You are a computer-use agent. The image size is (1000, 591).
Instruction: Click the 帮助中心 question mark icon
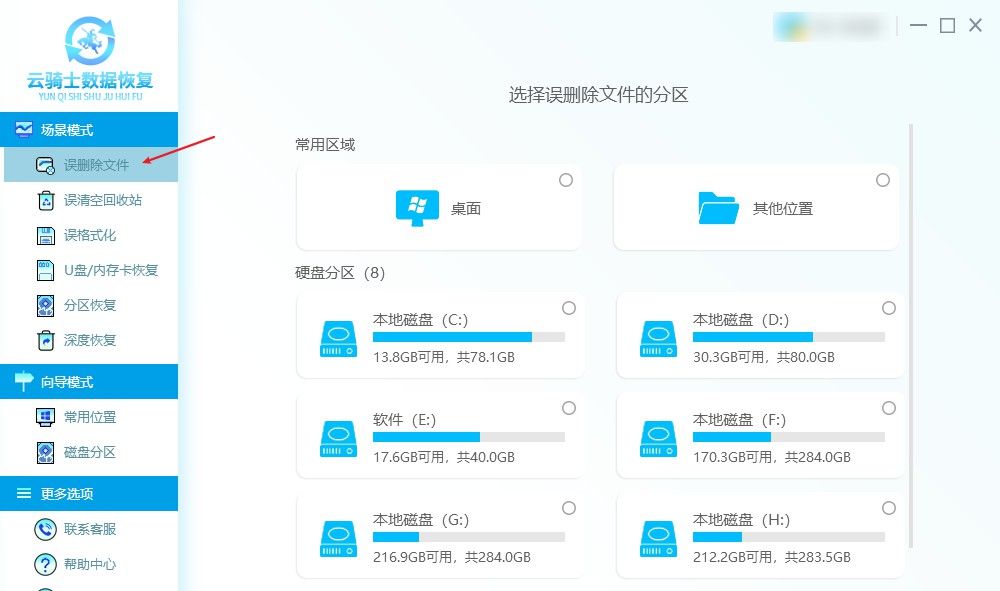[45, 564]
